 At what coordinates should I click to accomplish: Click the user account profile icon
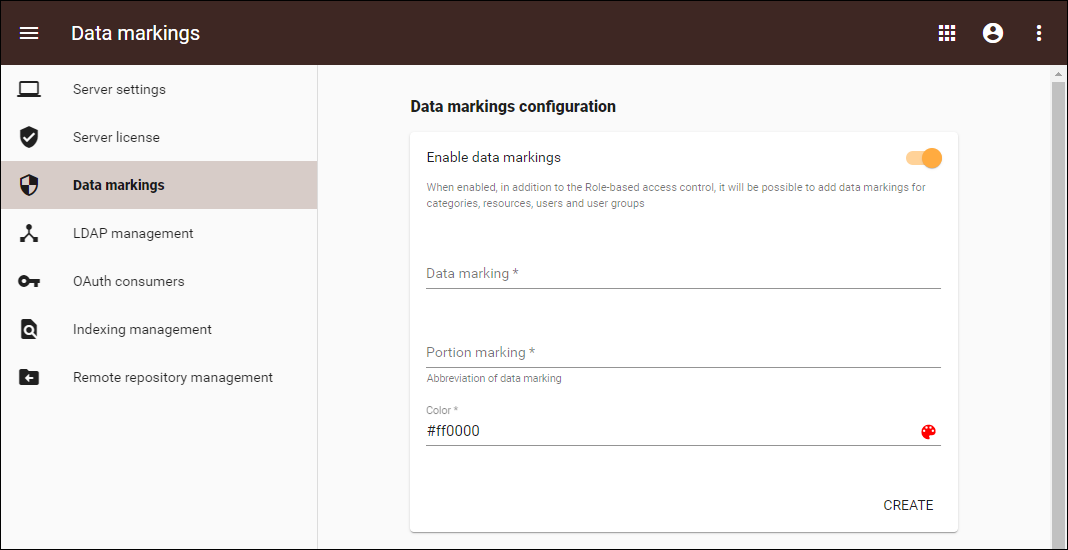click(993, 33)
